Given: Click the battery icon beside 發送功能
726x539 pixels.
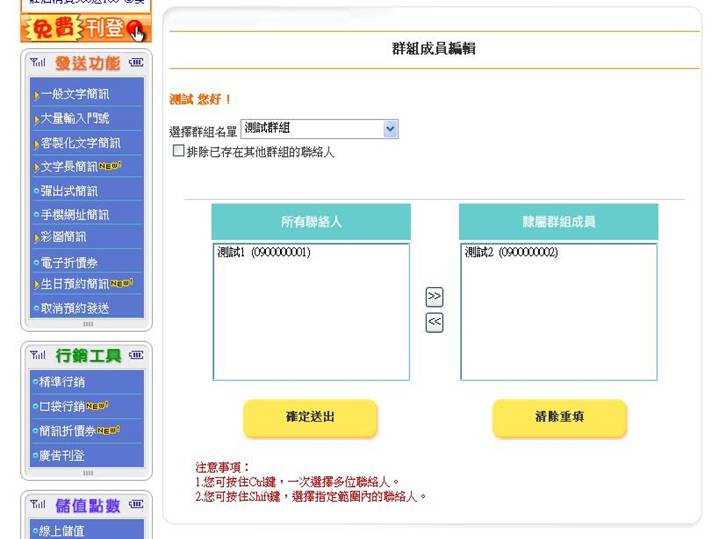Looking at the screenshot, I should pos(136,63).
